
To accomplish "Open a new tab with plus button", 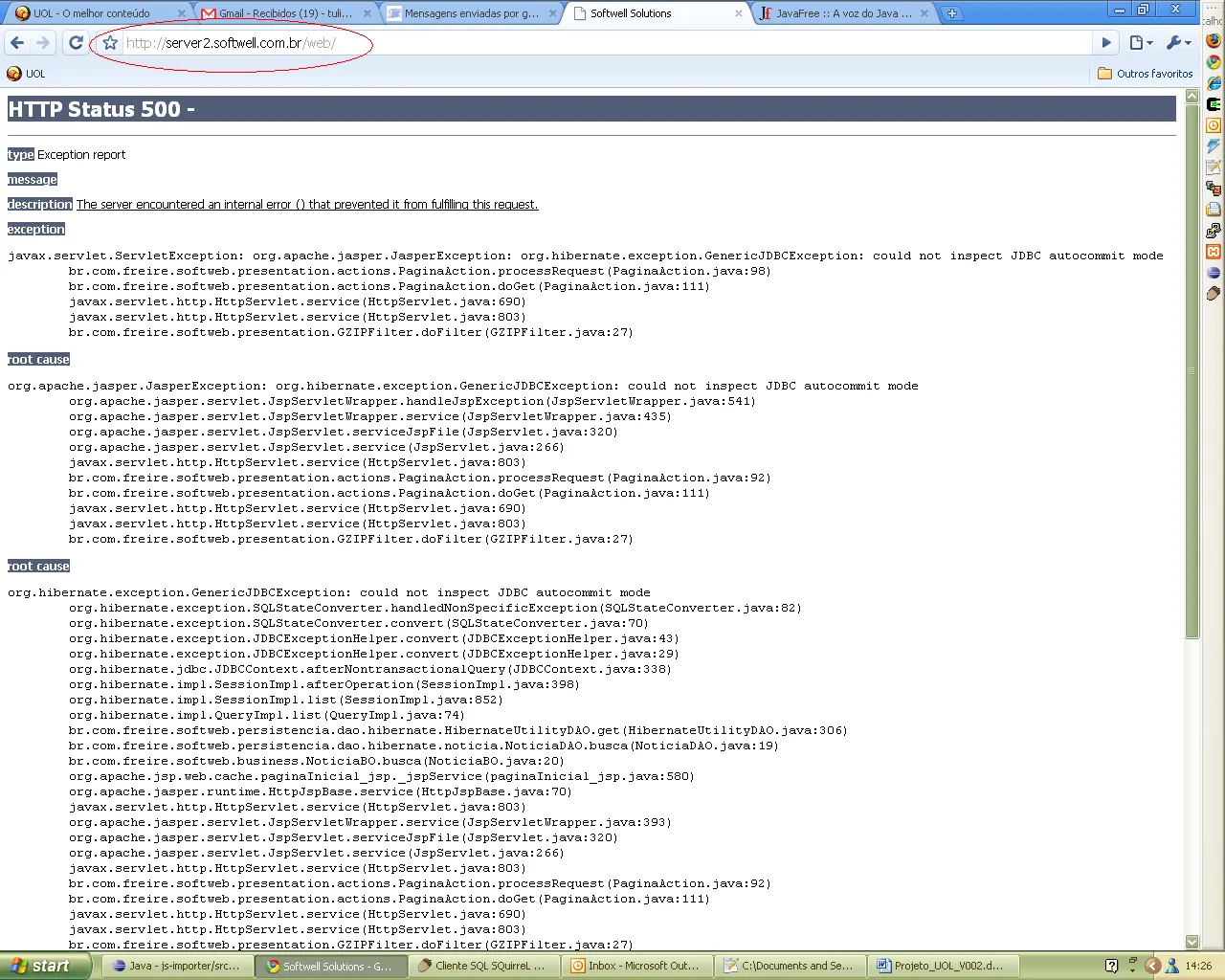I will [x=951, y=13].
